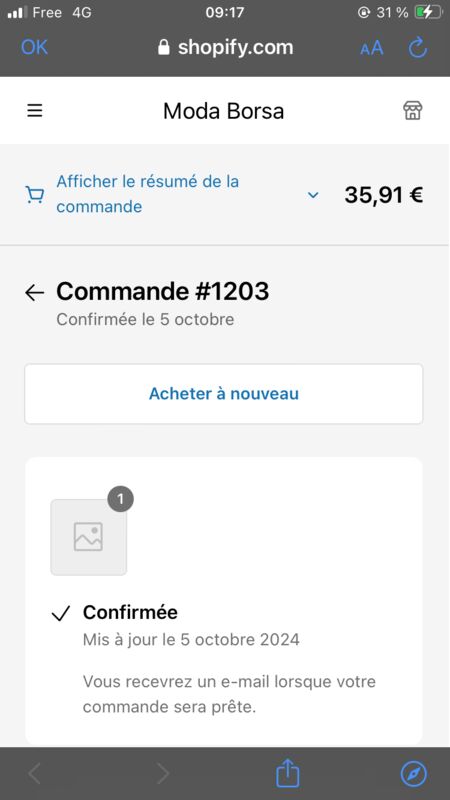Tap the shopping cart icon

35,194
